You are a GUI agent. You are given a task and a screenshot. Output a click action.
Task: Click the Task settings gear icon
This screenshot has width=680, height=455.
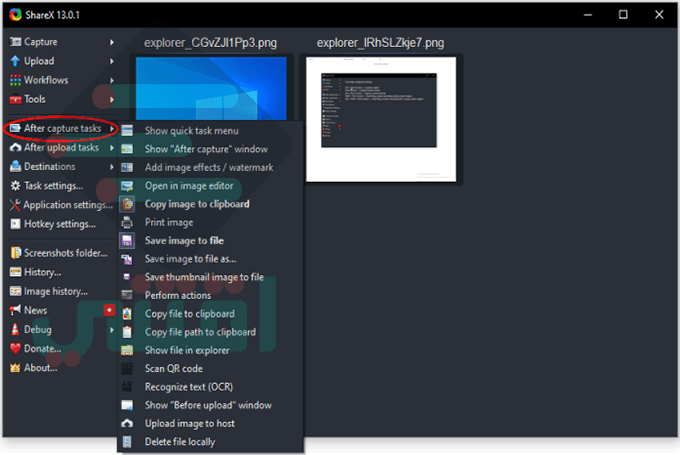pos(15,186)
